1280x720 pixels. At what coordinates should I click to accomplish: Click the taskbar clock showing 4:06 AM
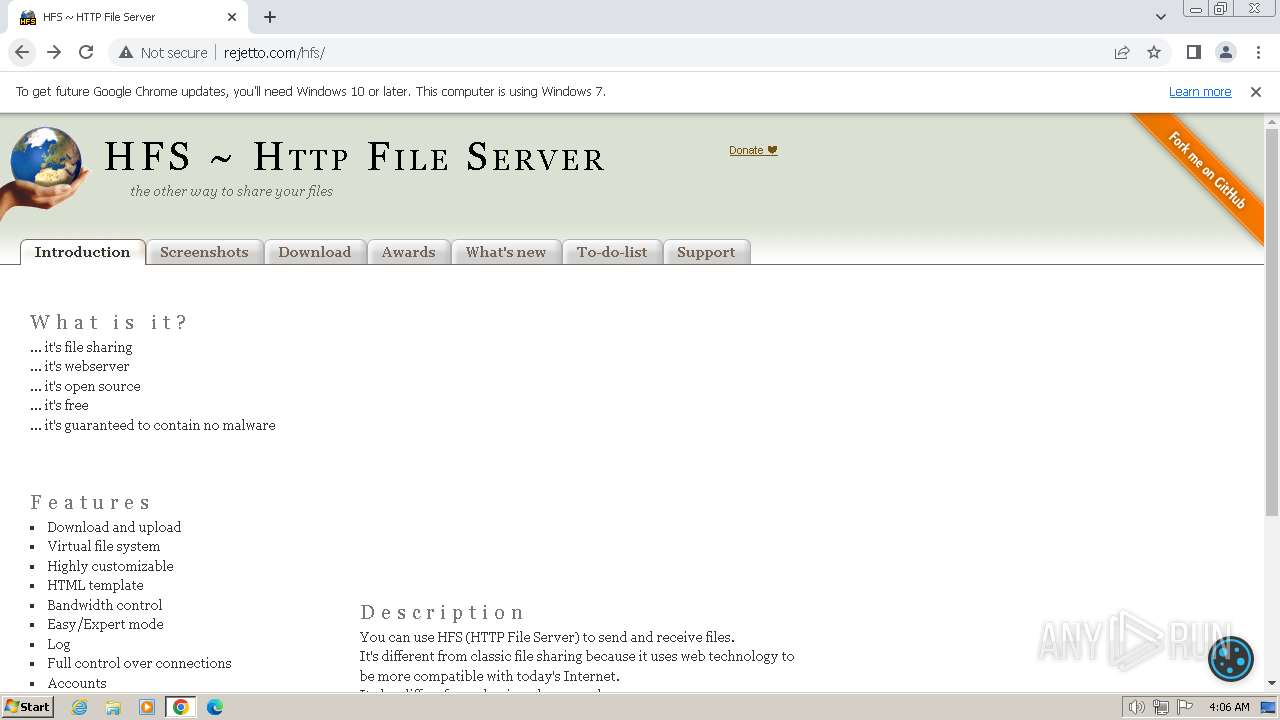pyautogui.click(x=1229, y=707)
